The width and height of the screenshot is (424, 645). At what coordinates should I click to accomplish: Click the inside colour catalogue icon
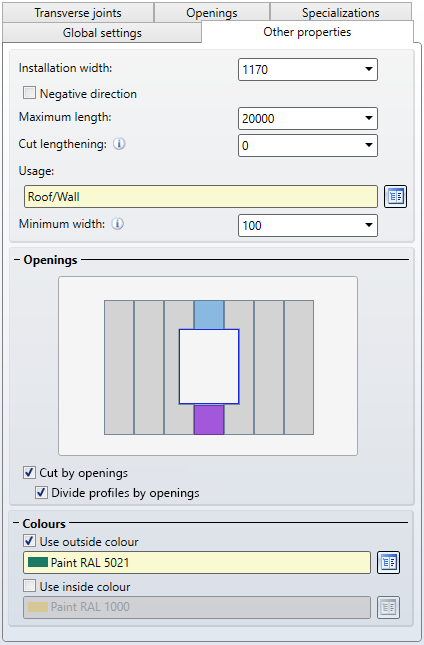tap(389, 607)
